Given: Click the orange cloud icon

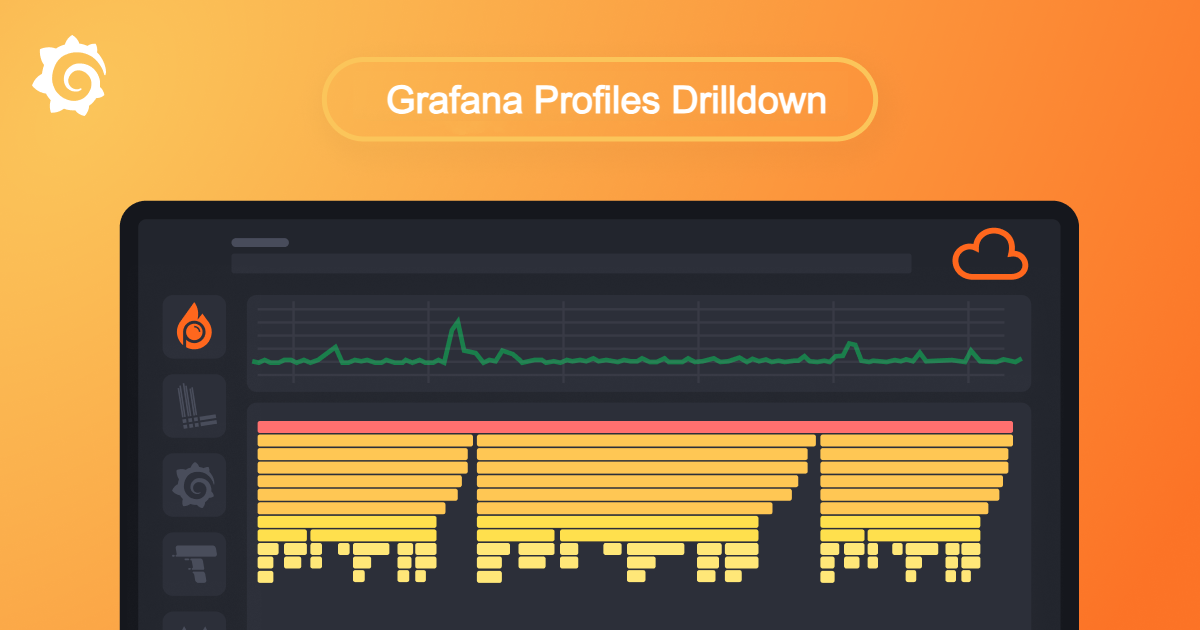Looking at the screenshot, I should click(x=990, y=254).
